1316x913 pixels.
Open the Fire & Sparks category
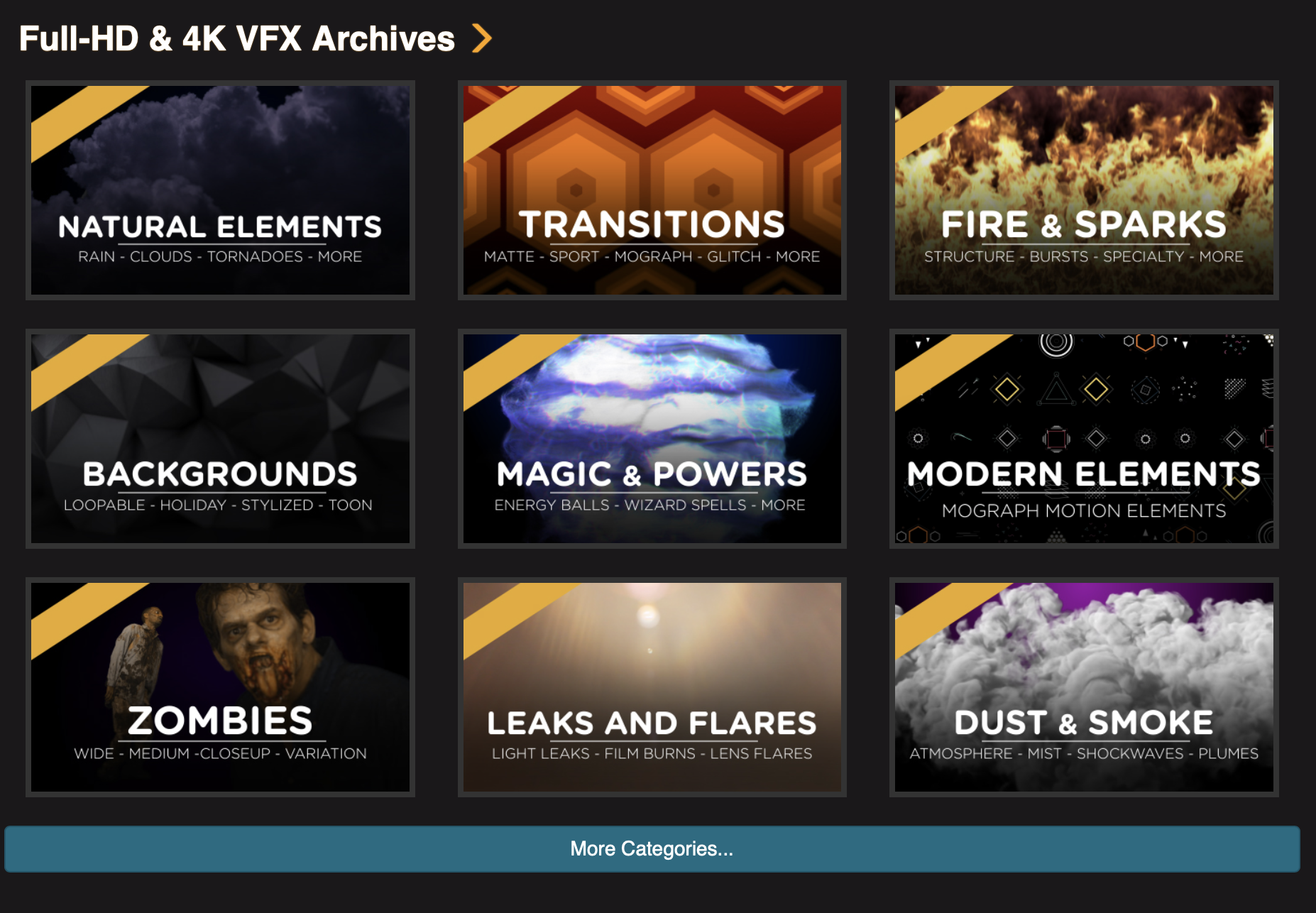1084,190
